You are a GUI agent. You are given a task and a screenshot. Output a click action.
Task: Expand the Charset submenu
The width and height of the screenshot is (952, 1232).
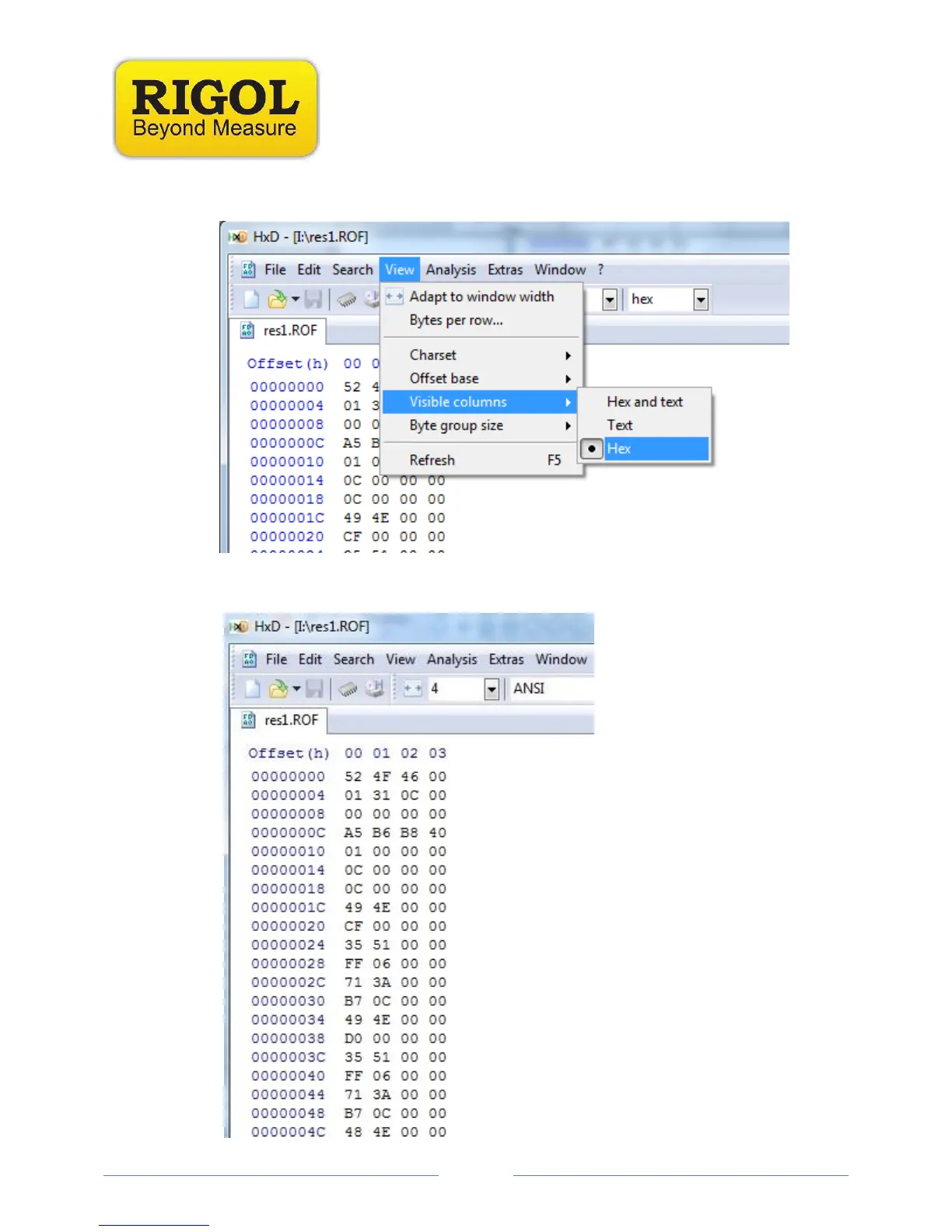tap(481, 355)
